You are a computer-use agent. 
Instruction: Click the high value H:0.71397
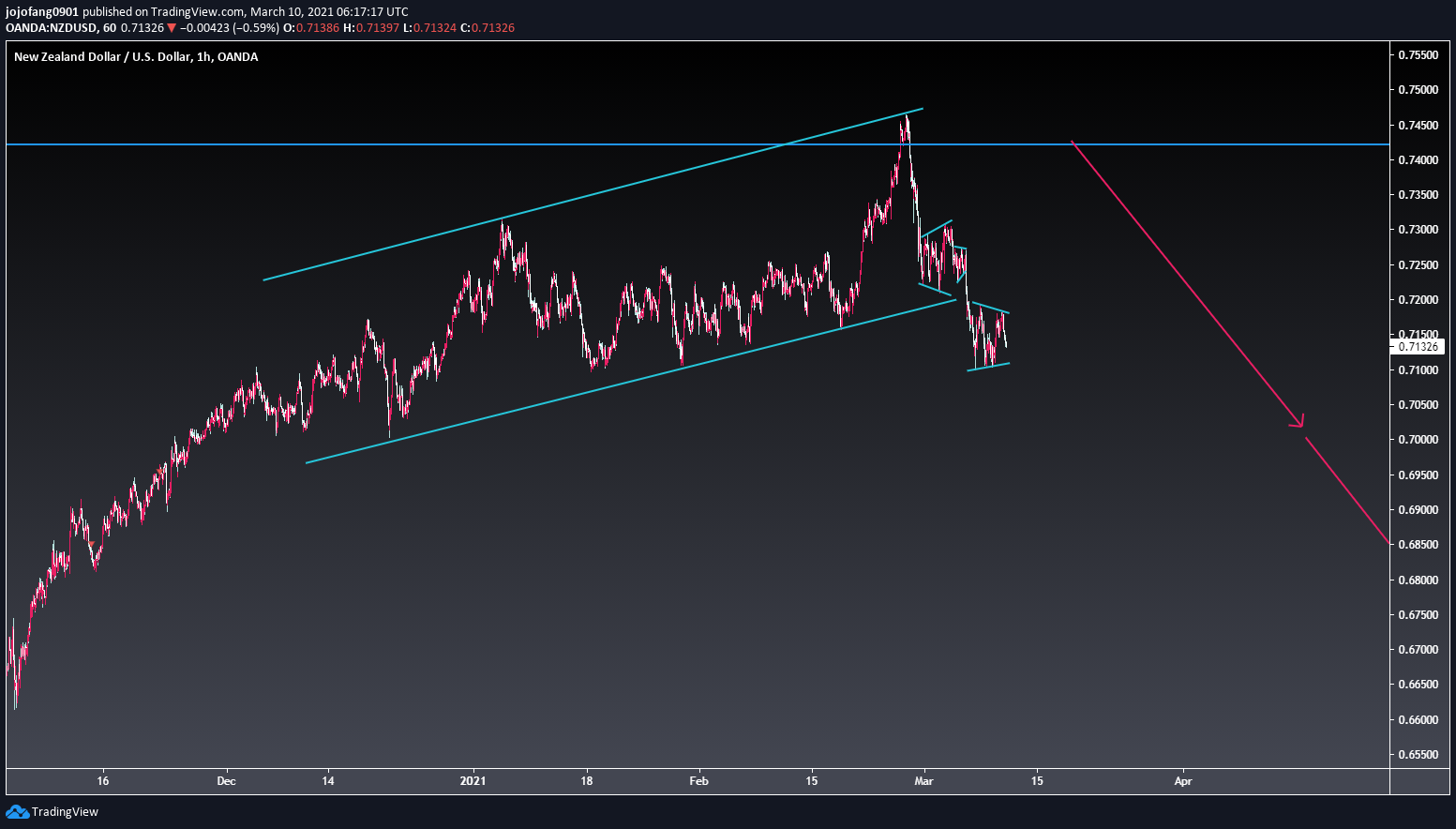tap(371, 28)
